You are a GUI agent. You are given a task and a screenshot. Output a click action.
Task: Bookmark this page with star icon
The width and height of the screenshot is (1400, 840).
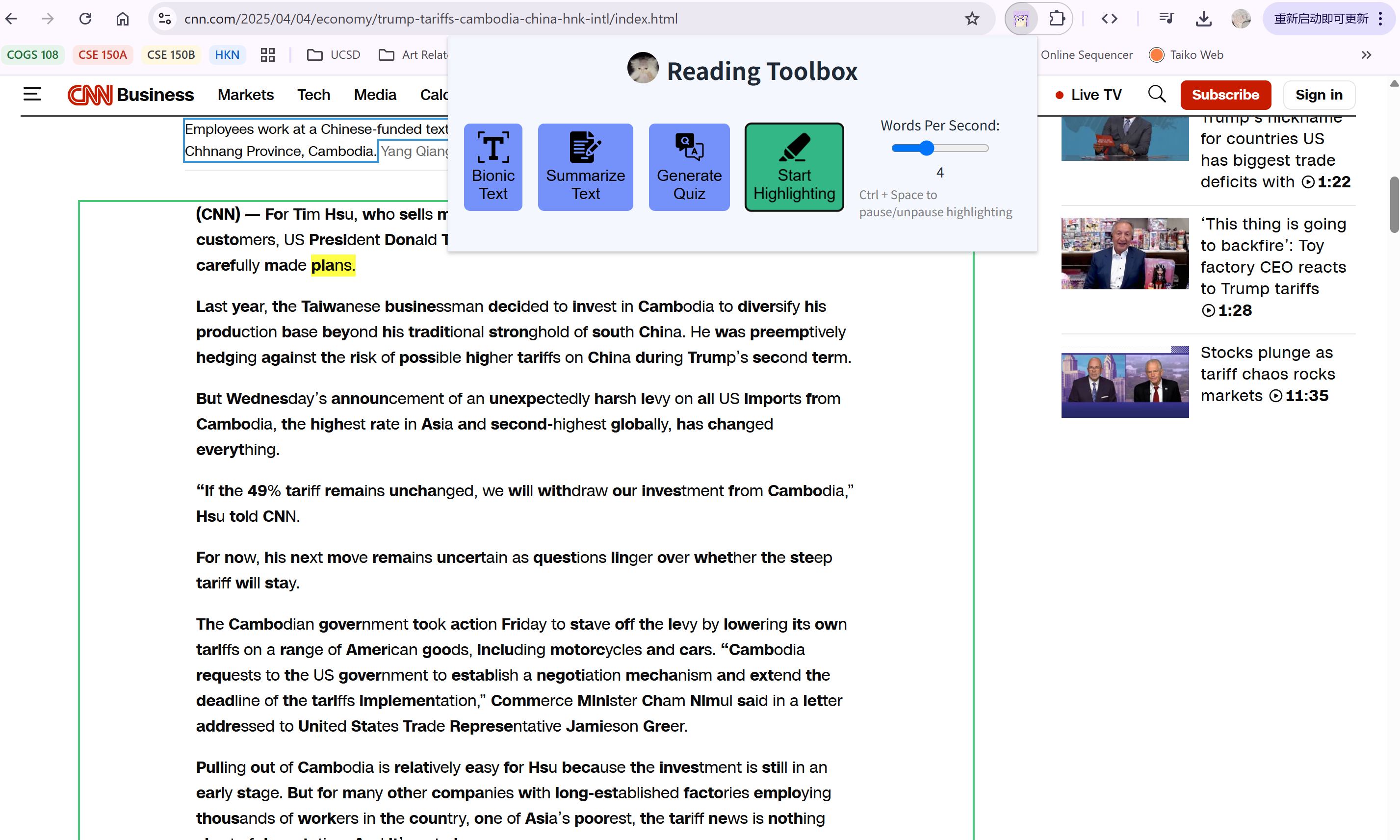(x=971, y=19)
